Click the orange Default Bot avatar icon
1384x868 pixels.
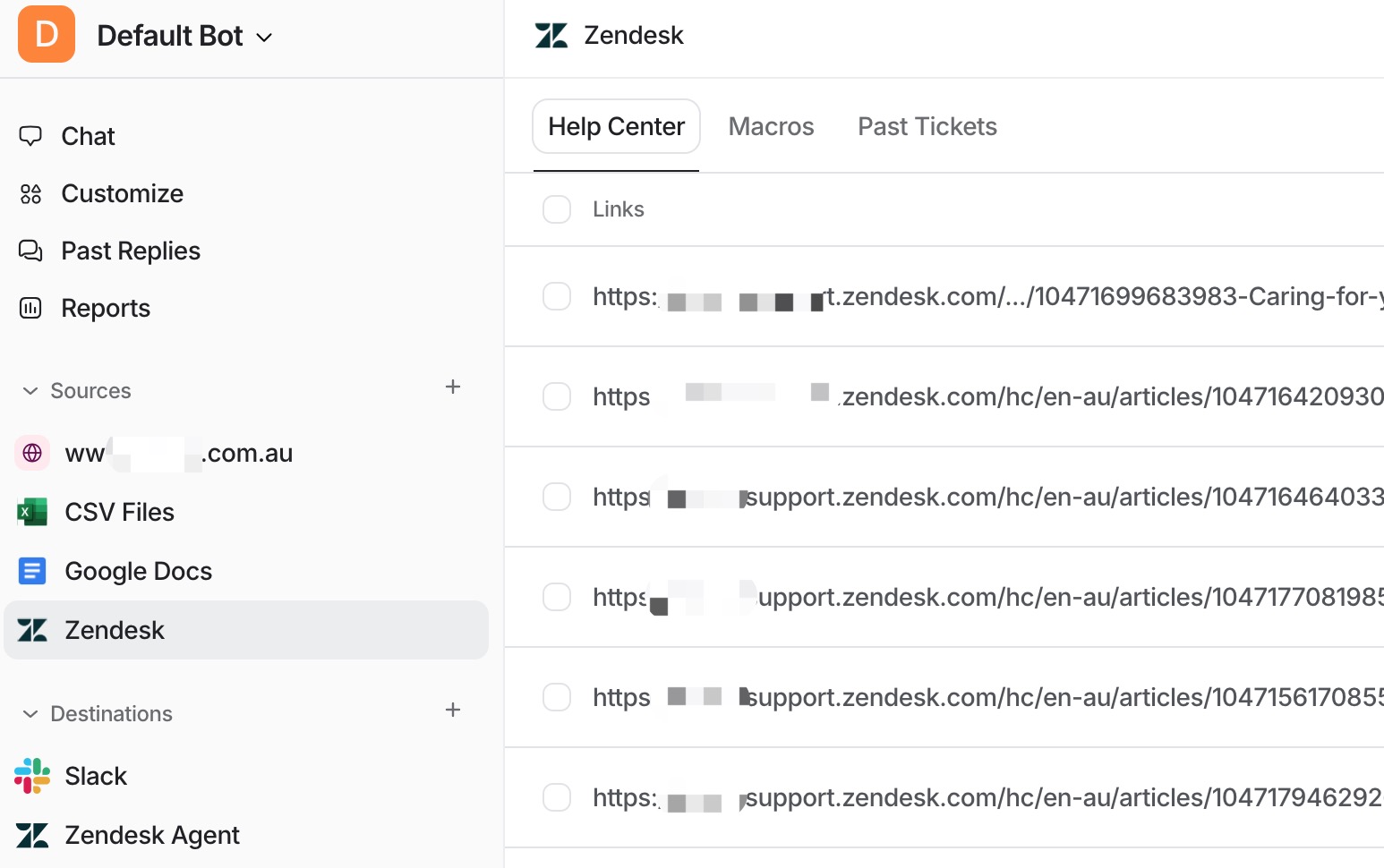coord(47,35)
